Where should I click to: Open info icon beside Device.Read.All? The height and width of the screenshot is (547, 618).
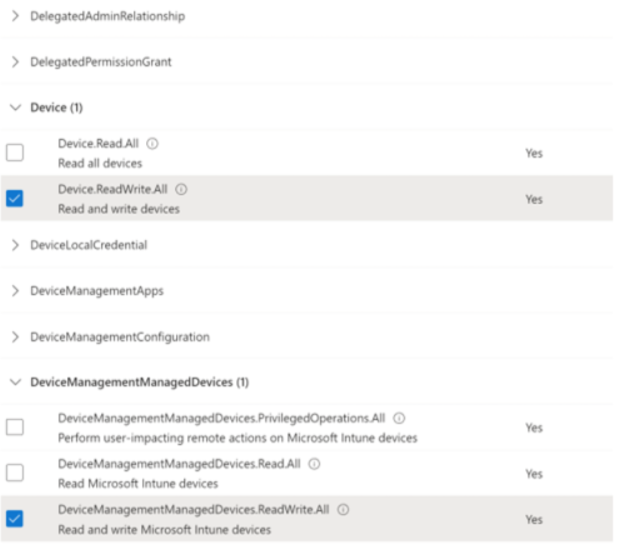(153, 144)
